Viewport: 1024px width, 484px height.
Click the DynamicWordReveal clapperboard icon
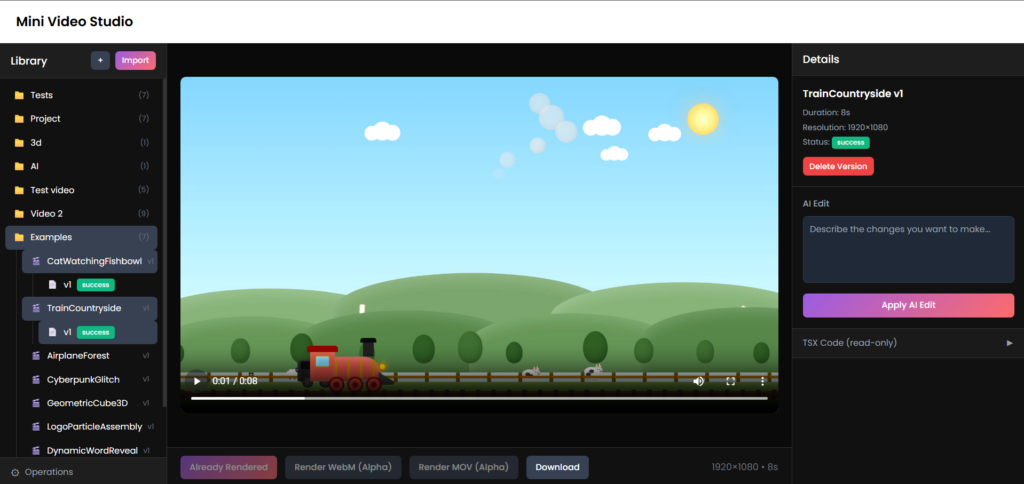click(x=36, y=451)
